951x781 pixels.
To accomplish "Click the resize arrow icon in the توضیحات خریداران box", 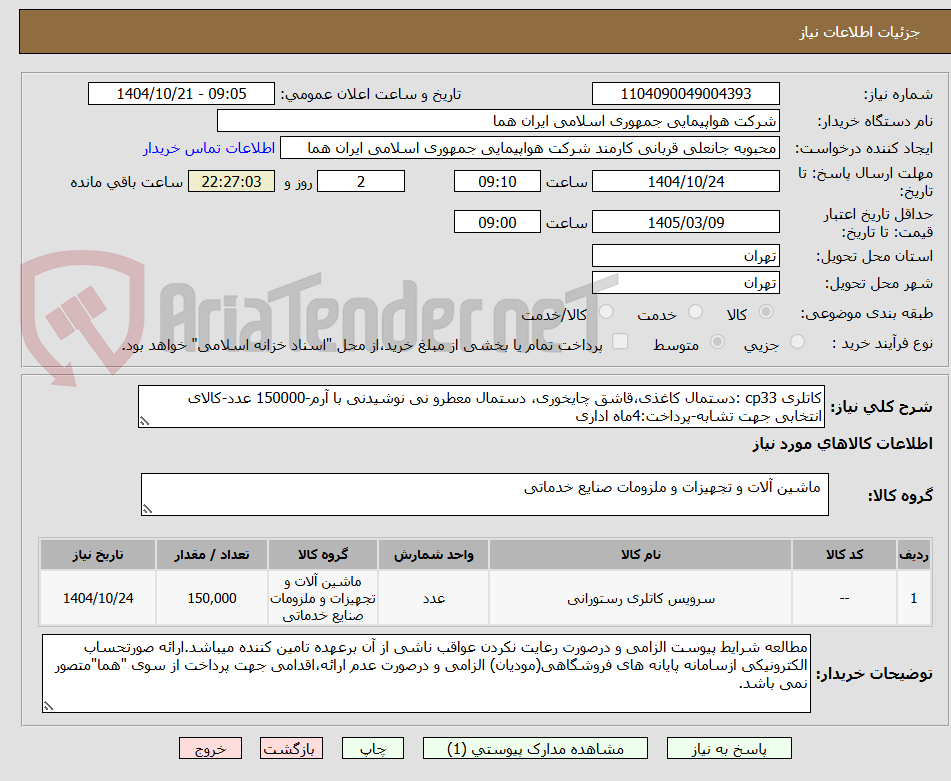I will pyautogui.click(x=48, y=706).
